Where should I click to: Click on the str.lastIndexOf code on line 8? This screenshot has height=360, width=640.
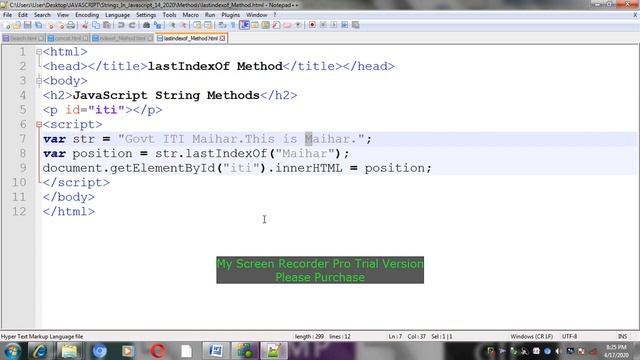[x=211, y=153]
